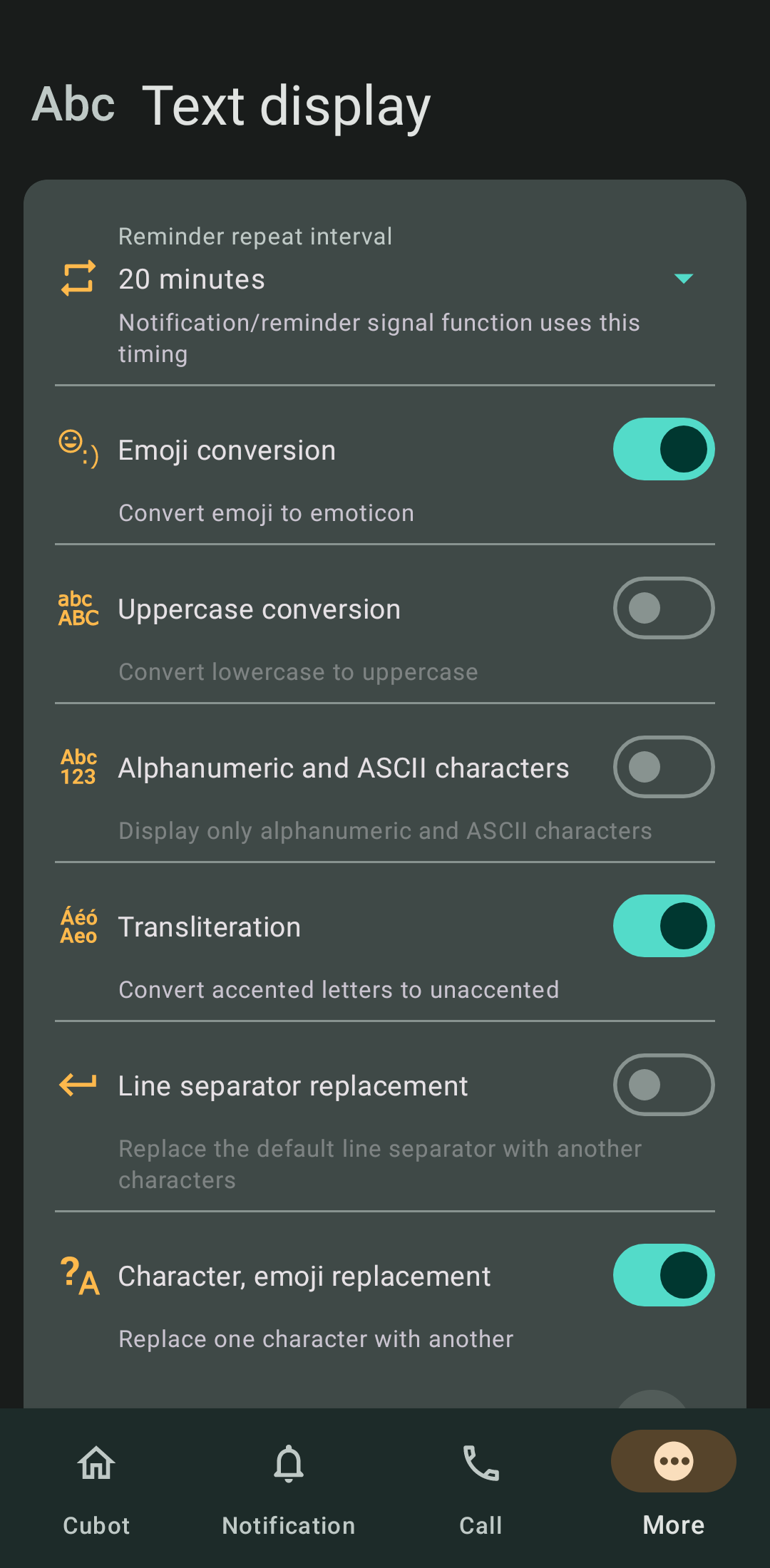This screenshot has height=1568, width=770.
Task: Click the abc ABC uppercase icon
Action: tap(78, 609)
